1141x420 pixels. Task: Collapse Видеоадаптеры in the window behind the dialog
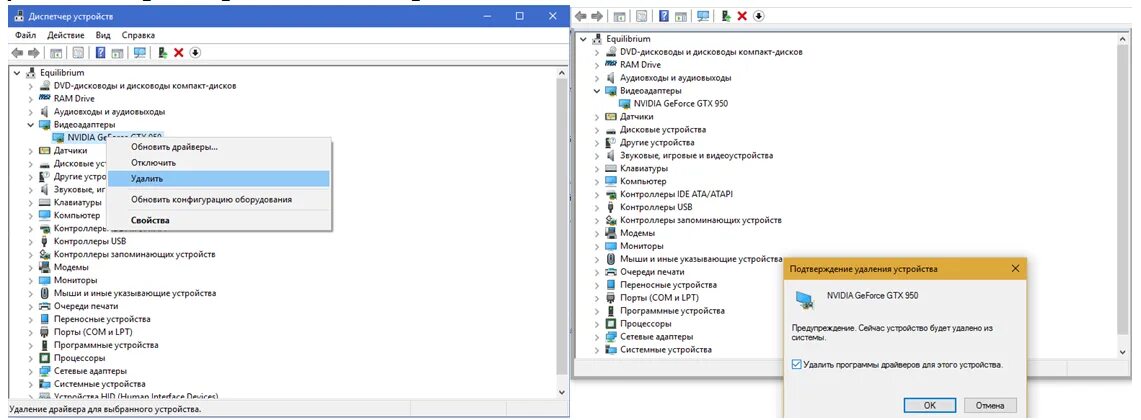pyautogui.click(x=597, y=91)
